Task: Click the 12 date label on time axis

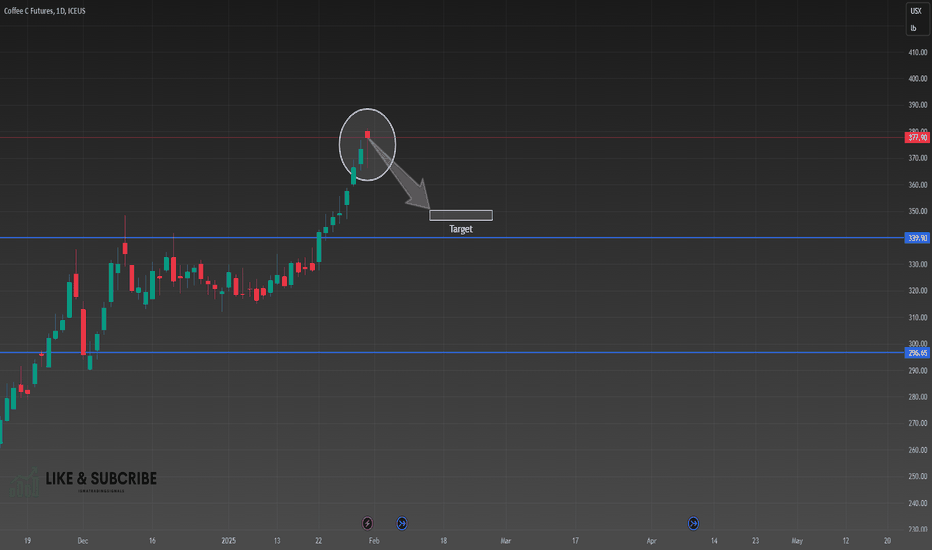Action: click(846, 540)
